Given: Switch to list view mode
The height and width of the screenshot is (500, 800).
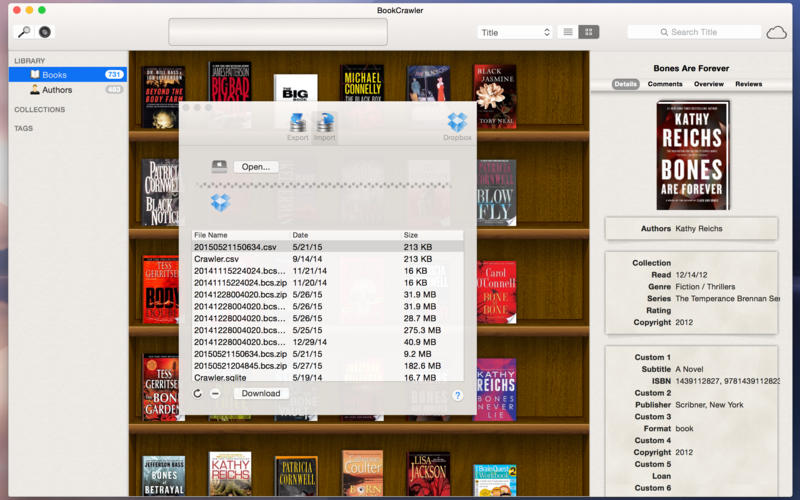Looking at the screenshot, I should (568, 32).
